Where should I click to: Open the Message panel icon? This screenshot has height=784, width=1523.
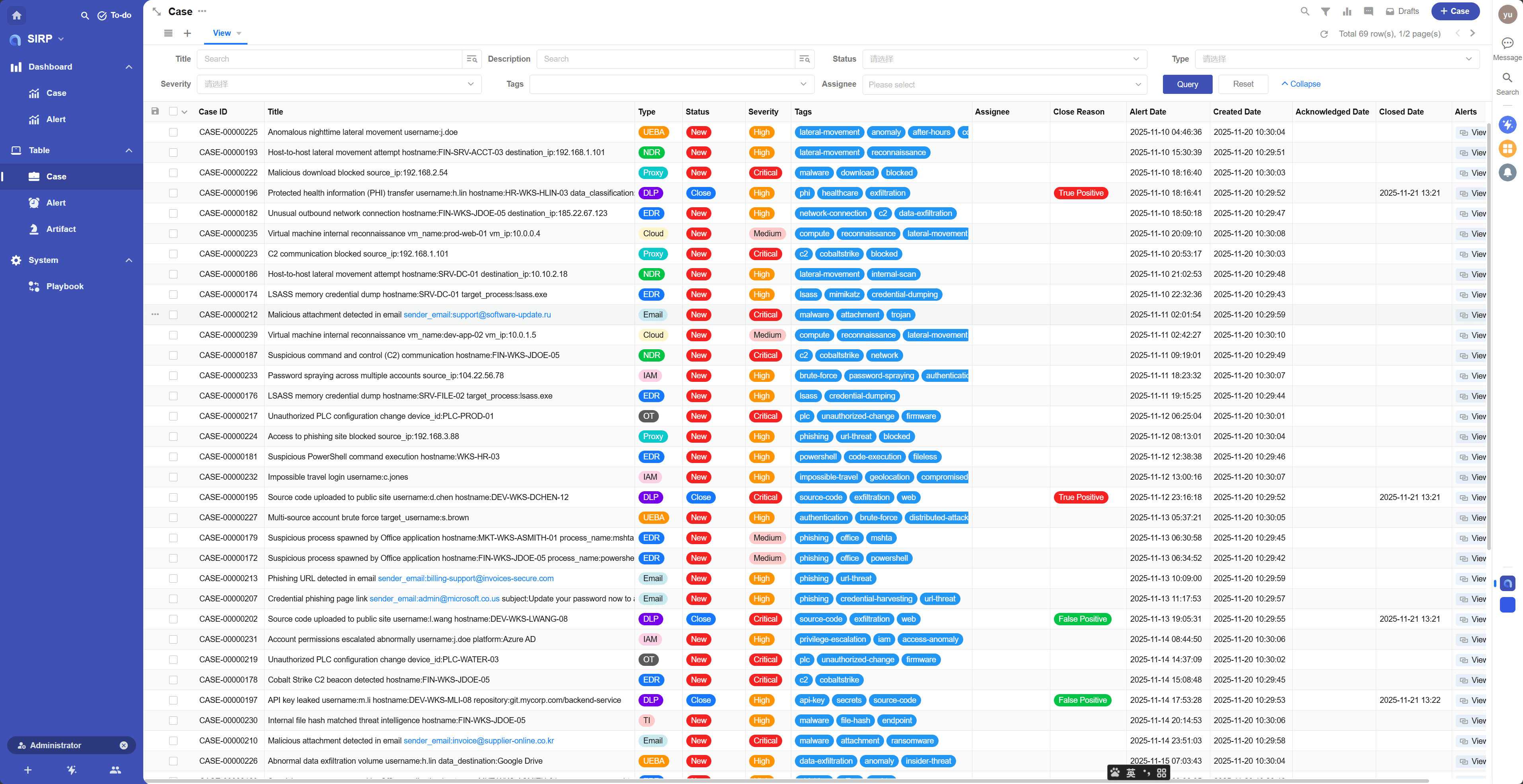[x=1507, y=43]
